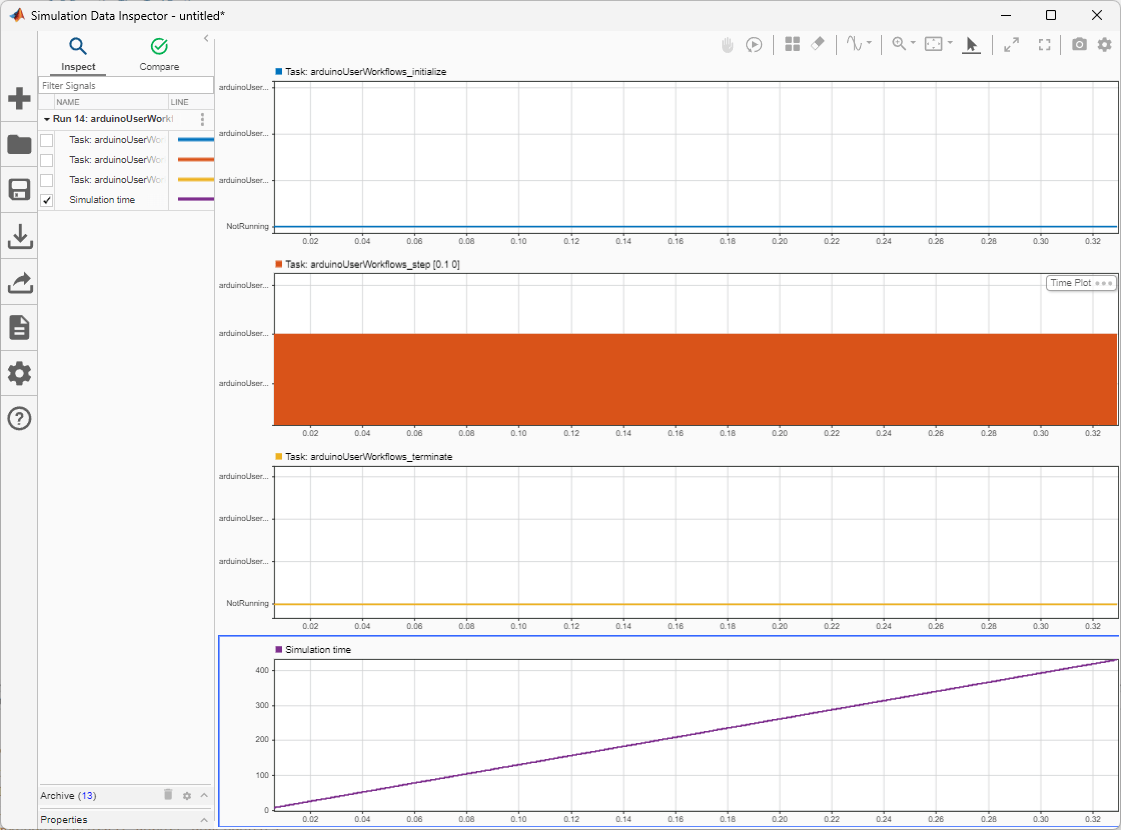Click the purple Simulation time line swatch
Screen dimensions: 1121x830
pyautogui.click(x=194, y=200)
